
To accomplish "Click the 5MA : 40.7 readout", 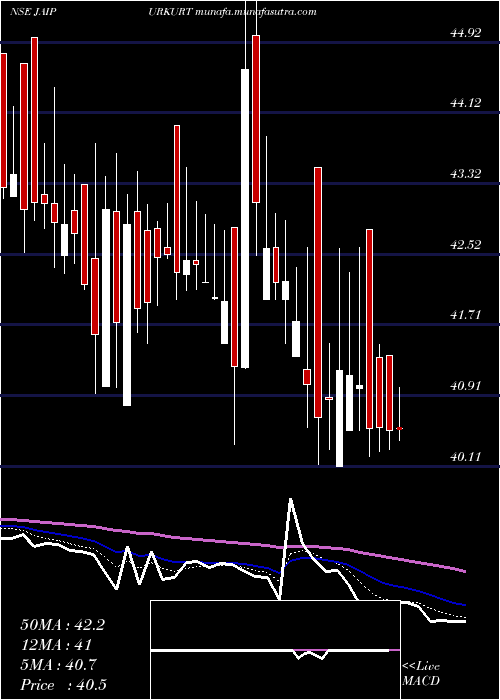I will pos(60,665).
